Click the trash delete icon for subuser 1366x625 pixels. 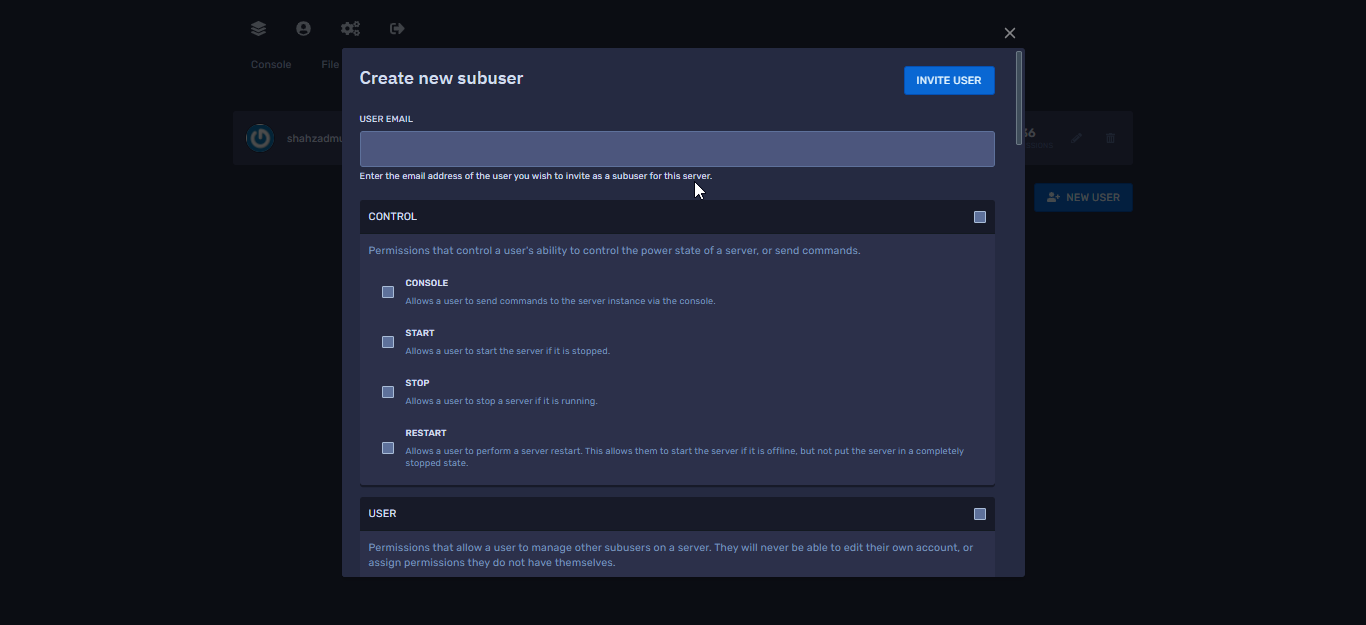click(1110, 138)
